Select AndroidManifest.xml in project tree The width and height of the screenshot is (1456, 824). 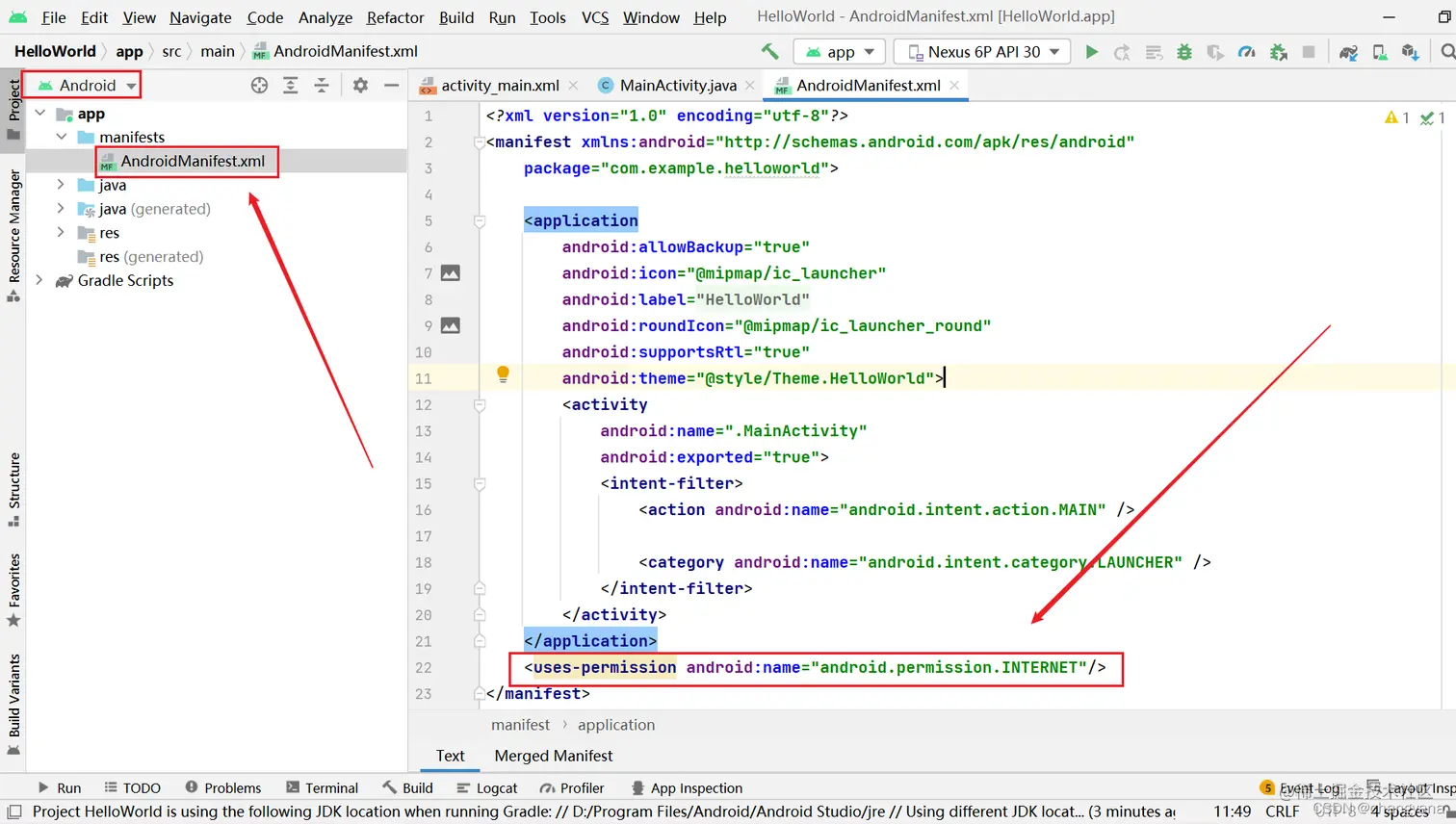click(x=193, y=161)
